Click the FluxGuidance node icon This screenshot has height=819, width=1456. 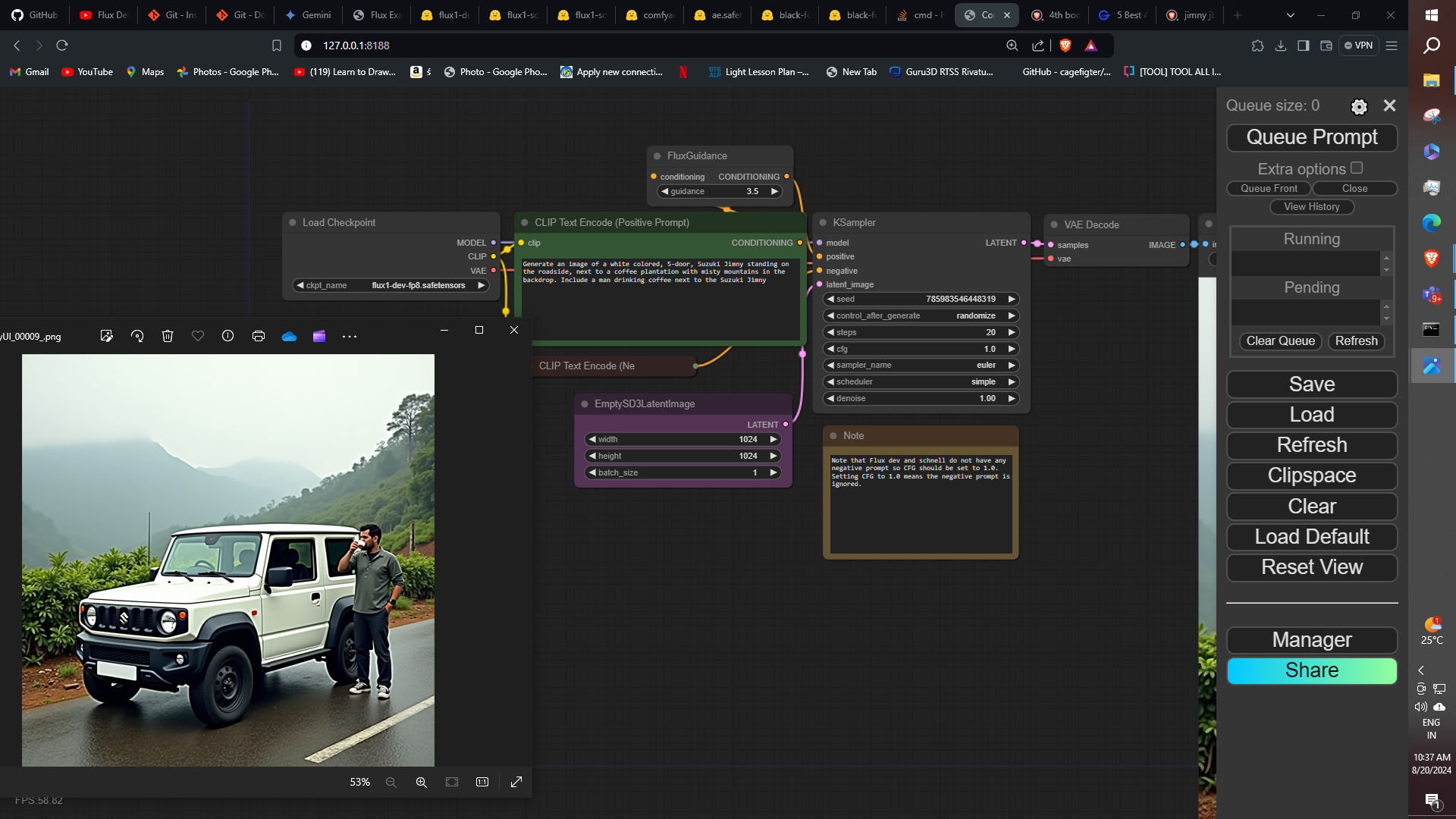pyautogui.click(x=657, y=156)
